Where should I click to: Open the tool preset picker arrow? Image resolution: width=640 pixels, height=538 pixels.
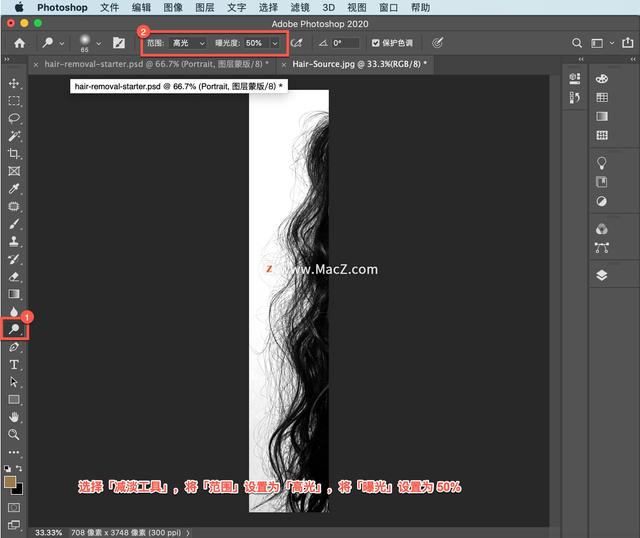point(62,43)
